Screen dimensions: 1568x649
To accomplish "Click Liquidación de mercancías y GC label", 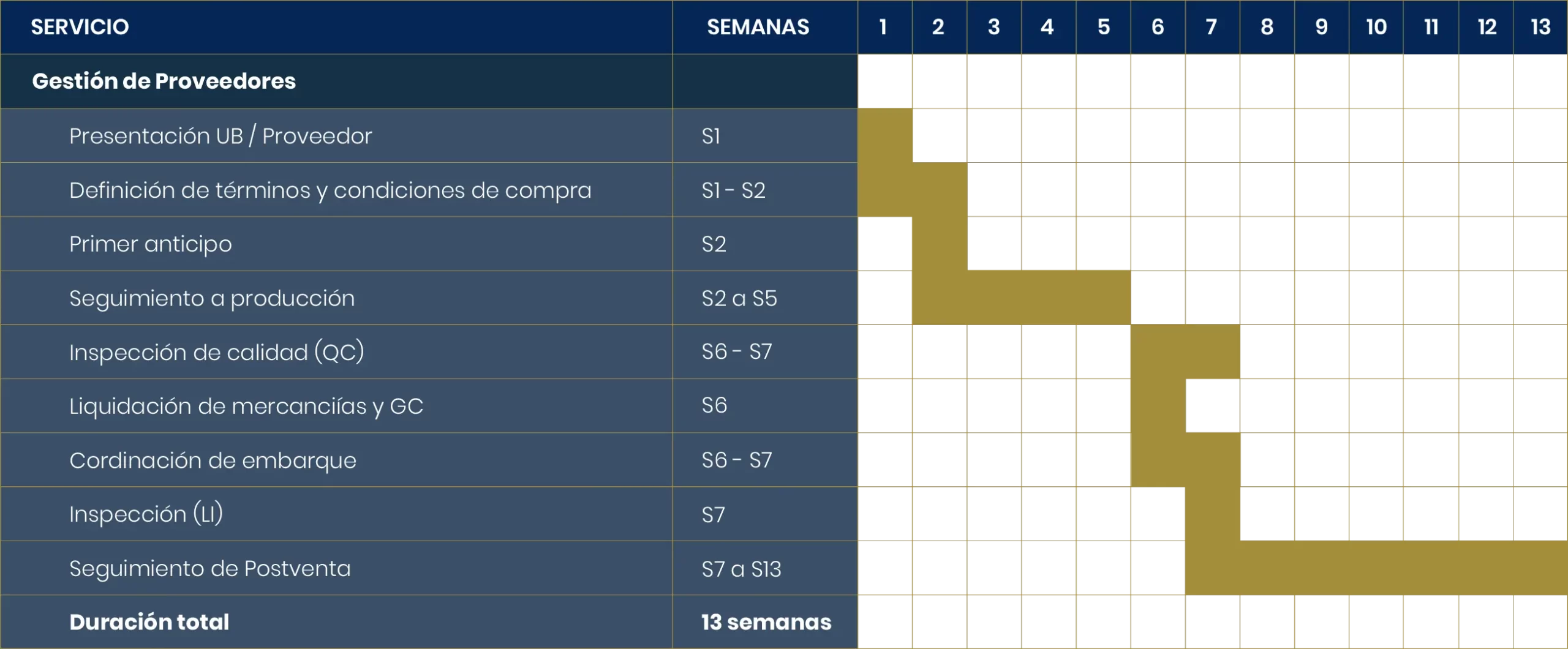I will click(x=246, y=406).
